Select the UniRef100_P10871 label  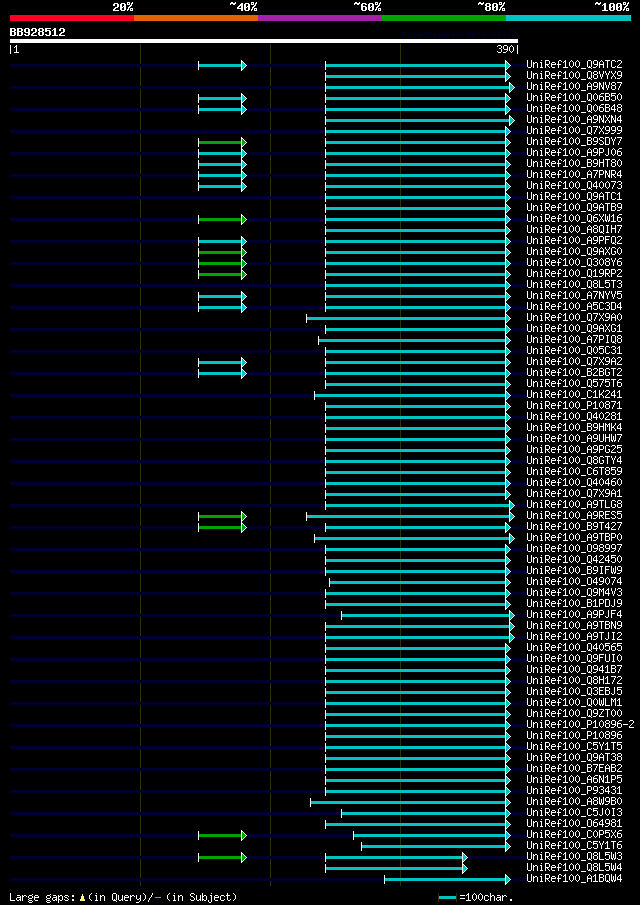pos(574,406)
